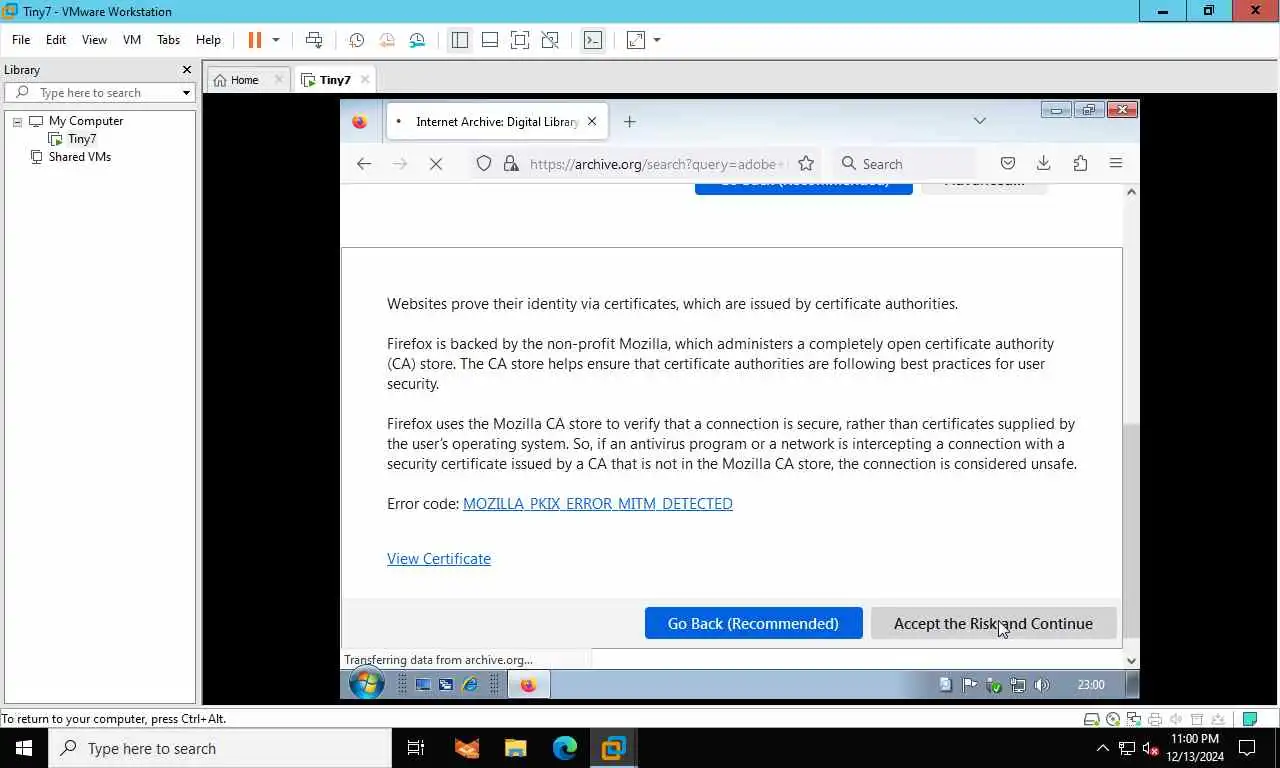Open the stretch guest dropdown arrow
The height and width of the screenshot is (768, 1280).
(657, 40)
